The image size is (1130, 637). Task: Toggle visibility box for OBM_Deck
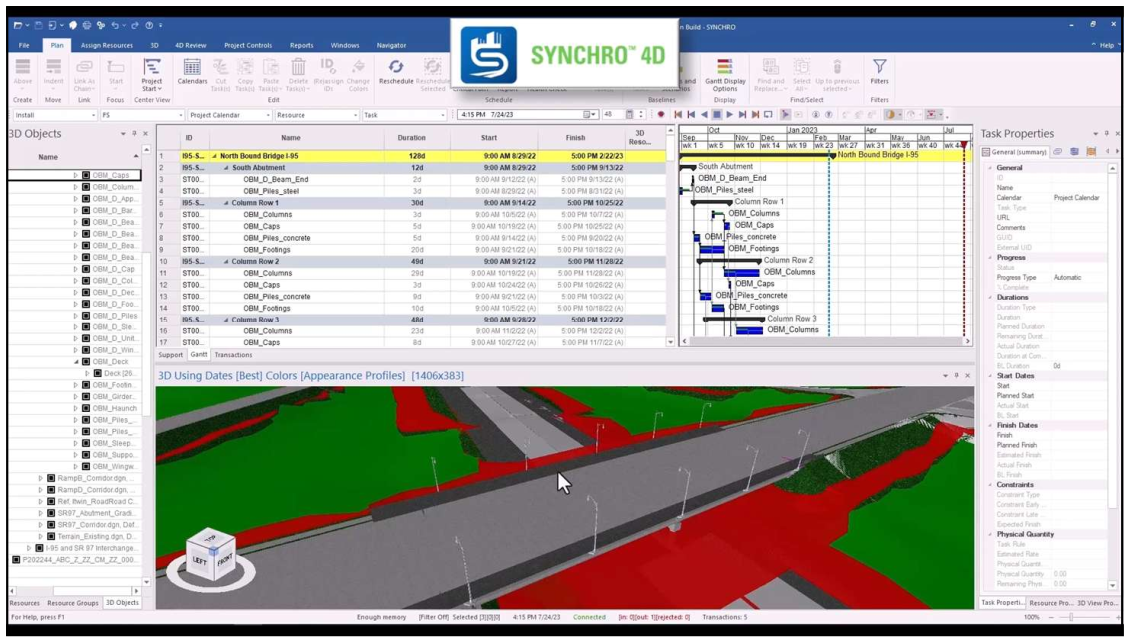86,362
